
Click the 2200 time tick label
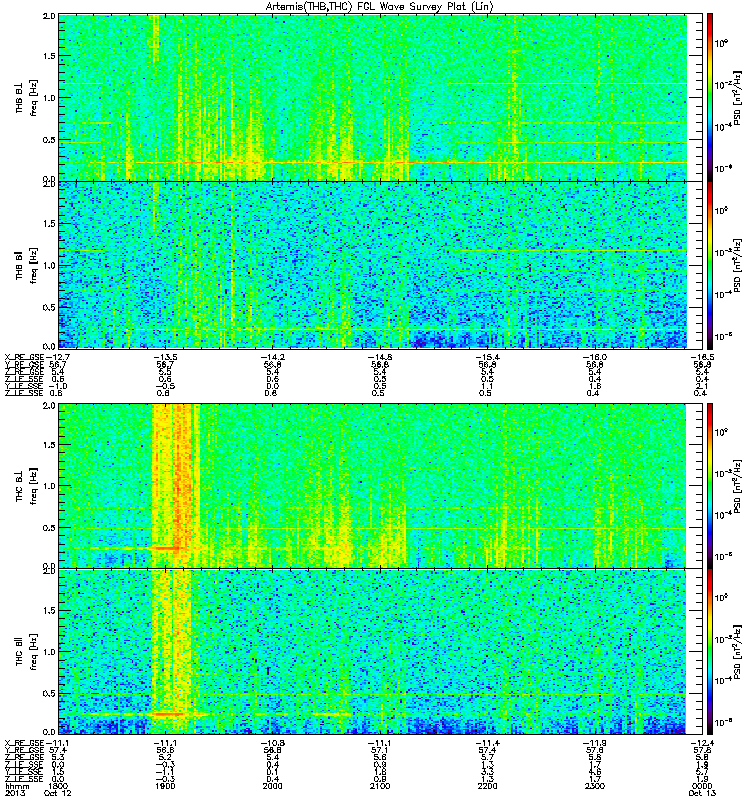[x=487, y=786]
